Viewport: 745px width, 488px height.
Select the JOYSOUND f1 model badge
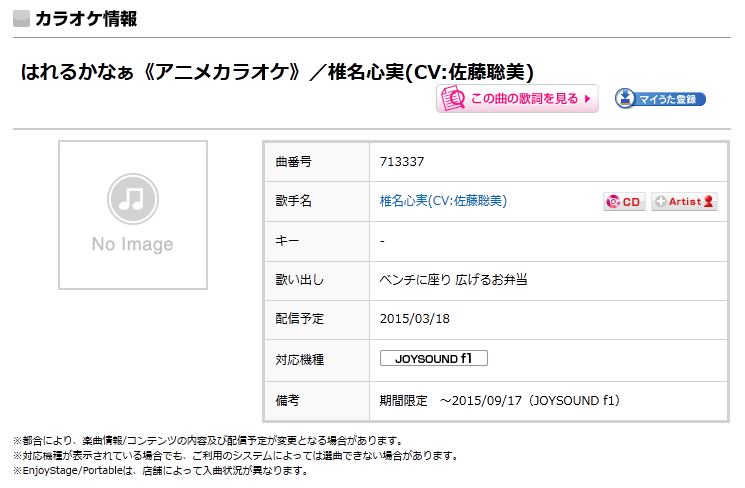(434, 358)
